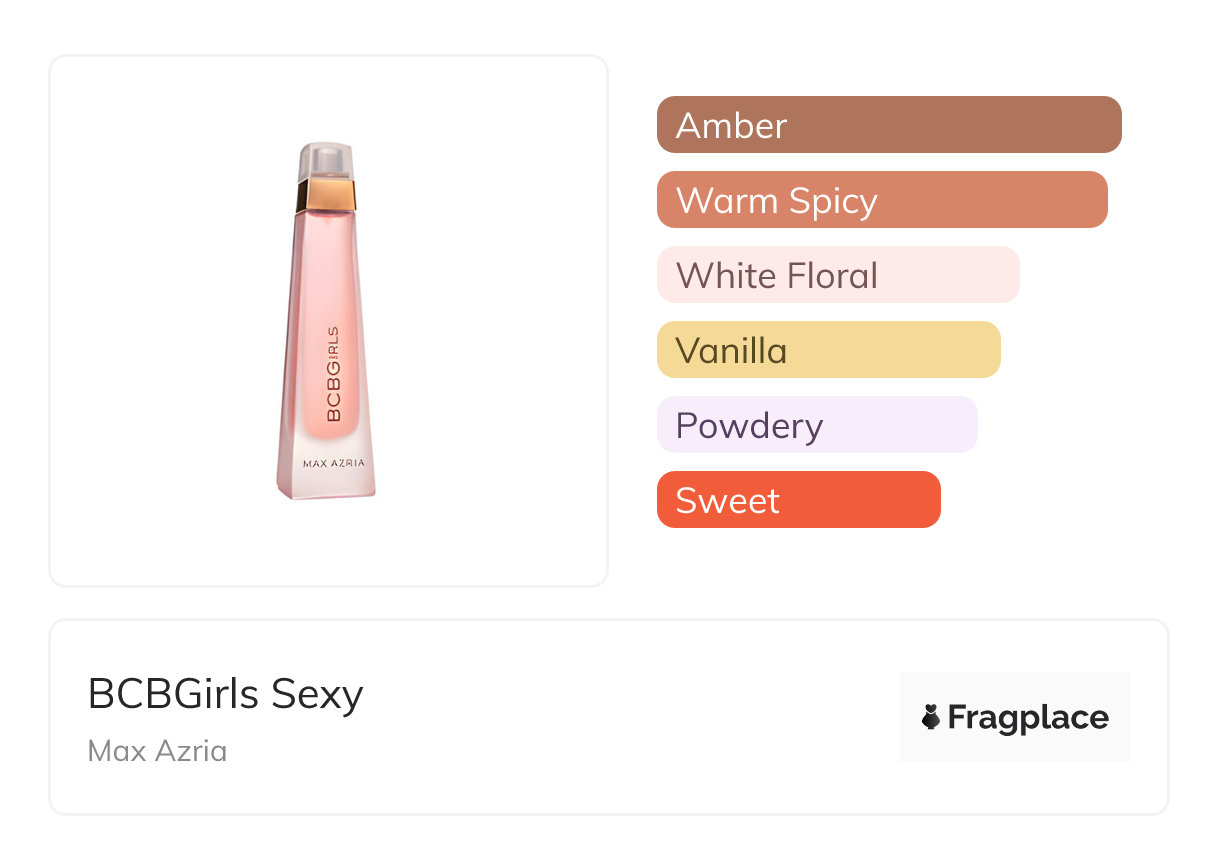
Task: Click the 'Powdery' text label
Action: [x=749, y=425]
